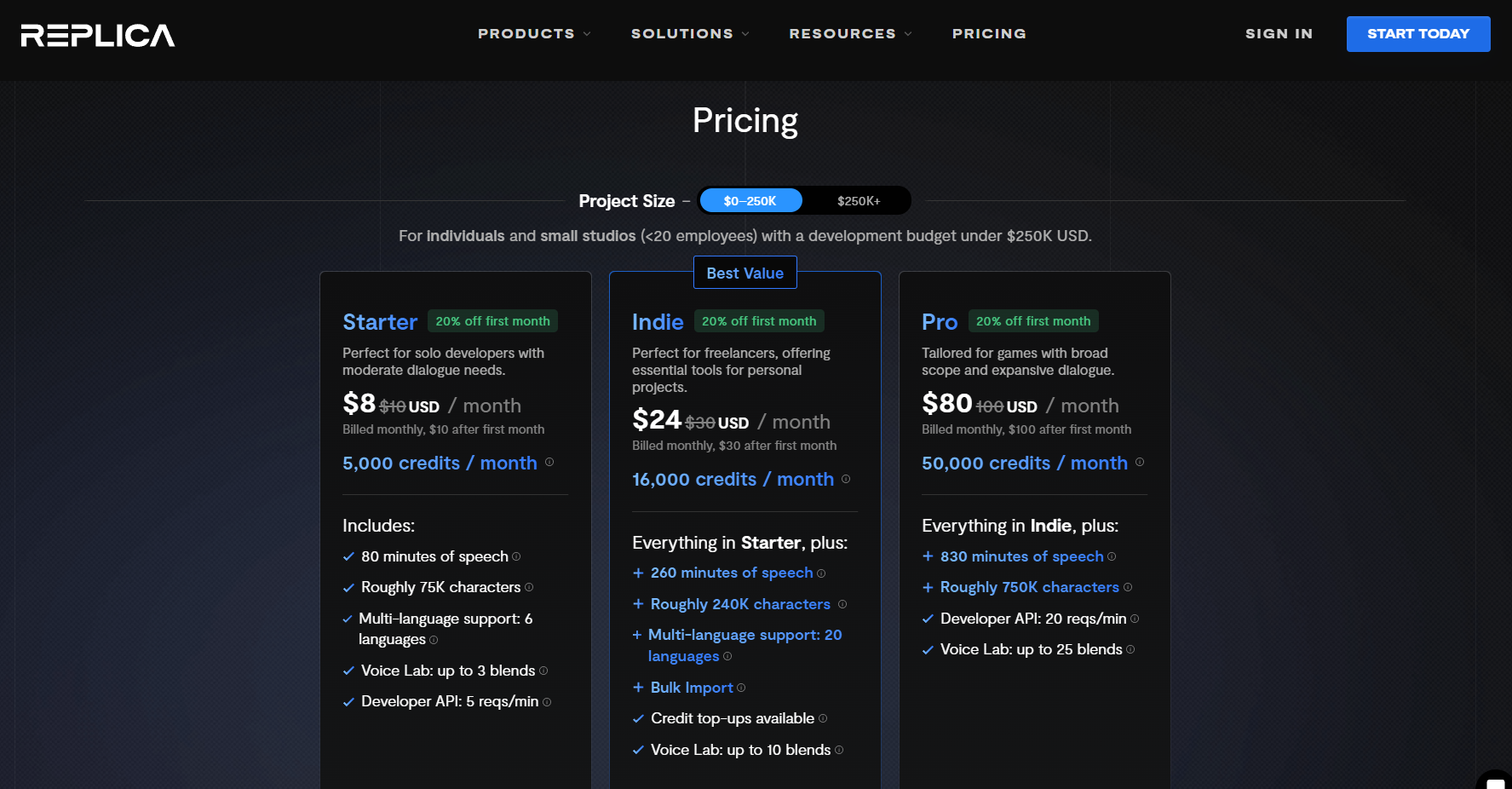Click Sign In in the header

(x=1279, y=34)
